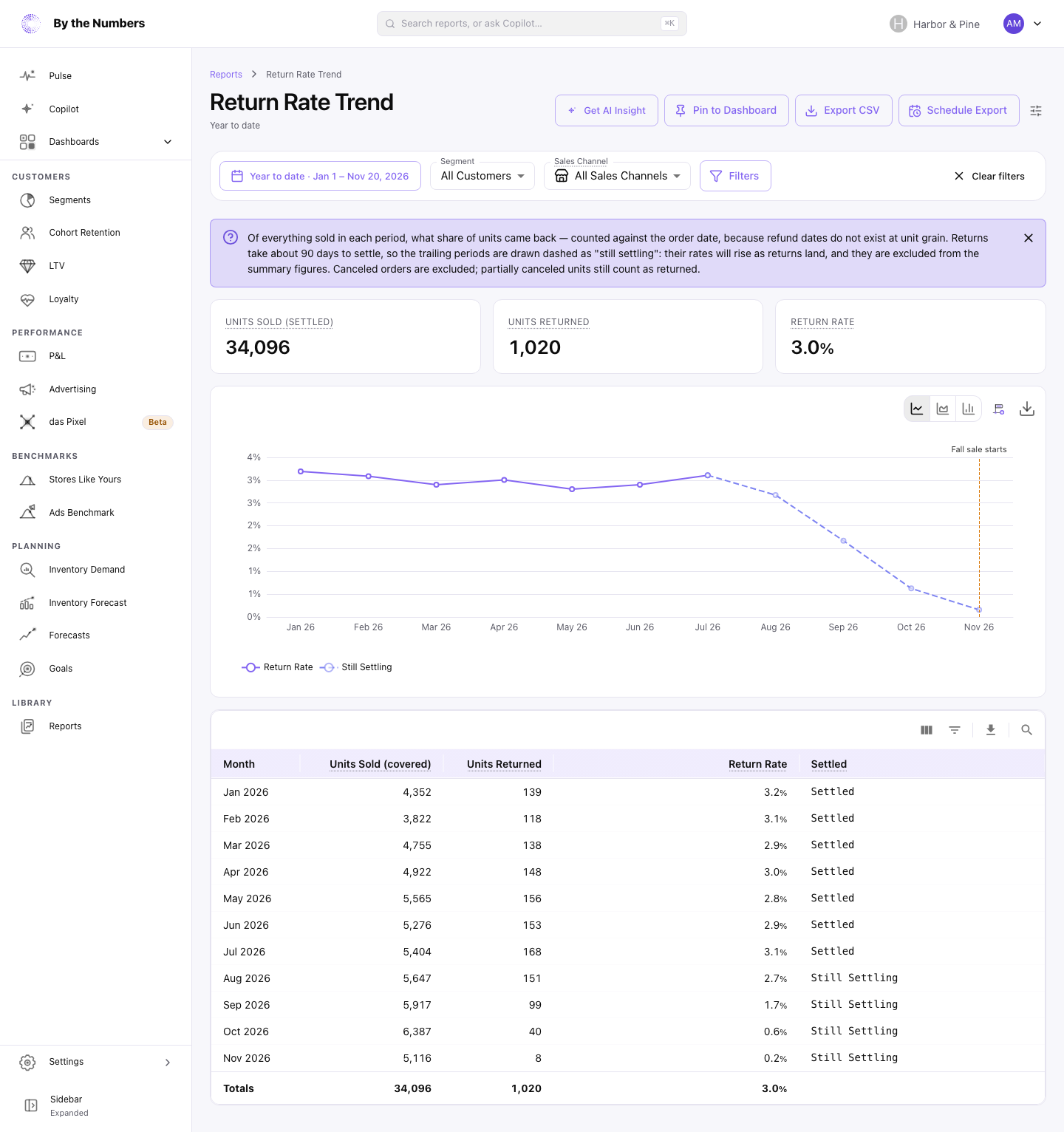Download table data via the table export icon
The image size is (1064, 1132).
[991, 730]
